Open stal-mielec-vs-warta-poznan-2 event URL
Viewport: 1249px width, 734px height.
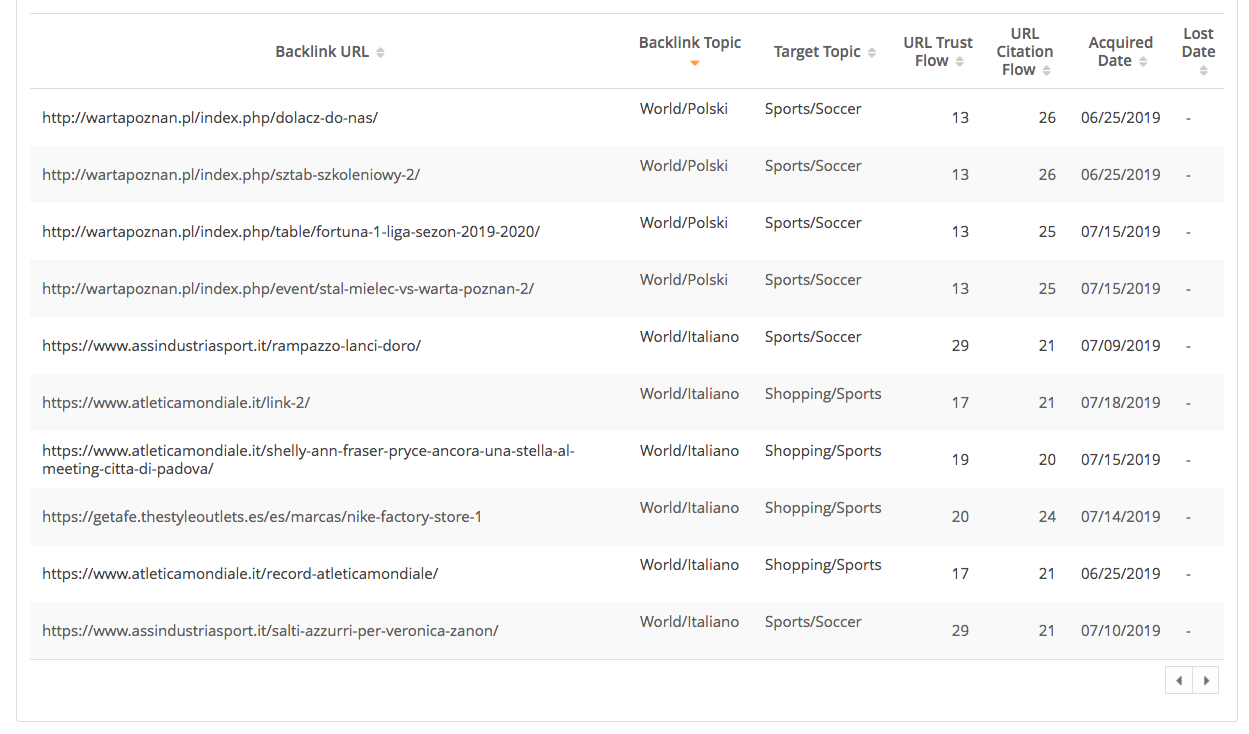click(288, 288)
